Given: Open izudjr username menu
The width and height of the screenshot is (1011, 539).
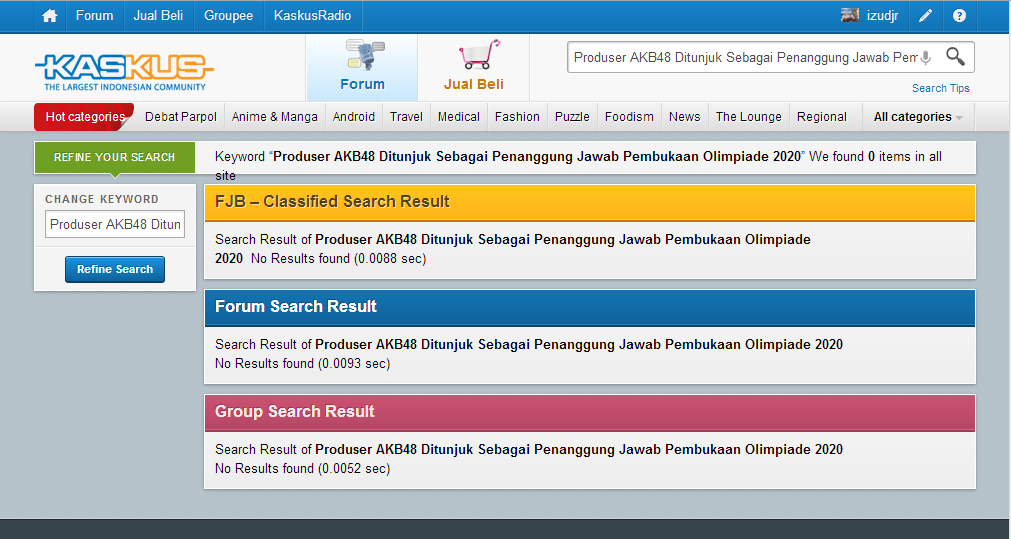Looking at the screenshot, I should (x=882, y=16).
